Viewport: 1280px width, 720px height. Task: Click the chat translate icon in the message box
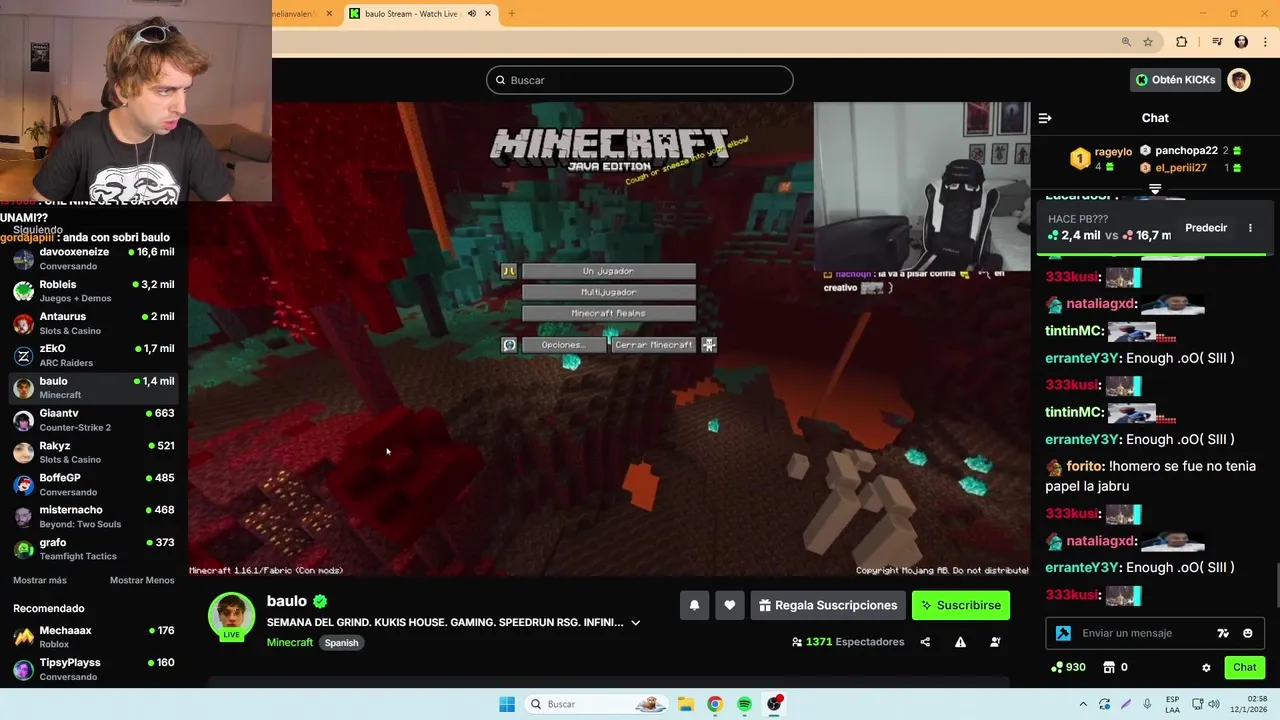click(1222, 633)
